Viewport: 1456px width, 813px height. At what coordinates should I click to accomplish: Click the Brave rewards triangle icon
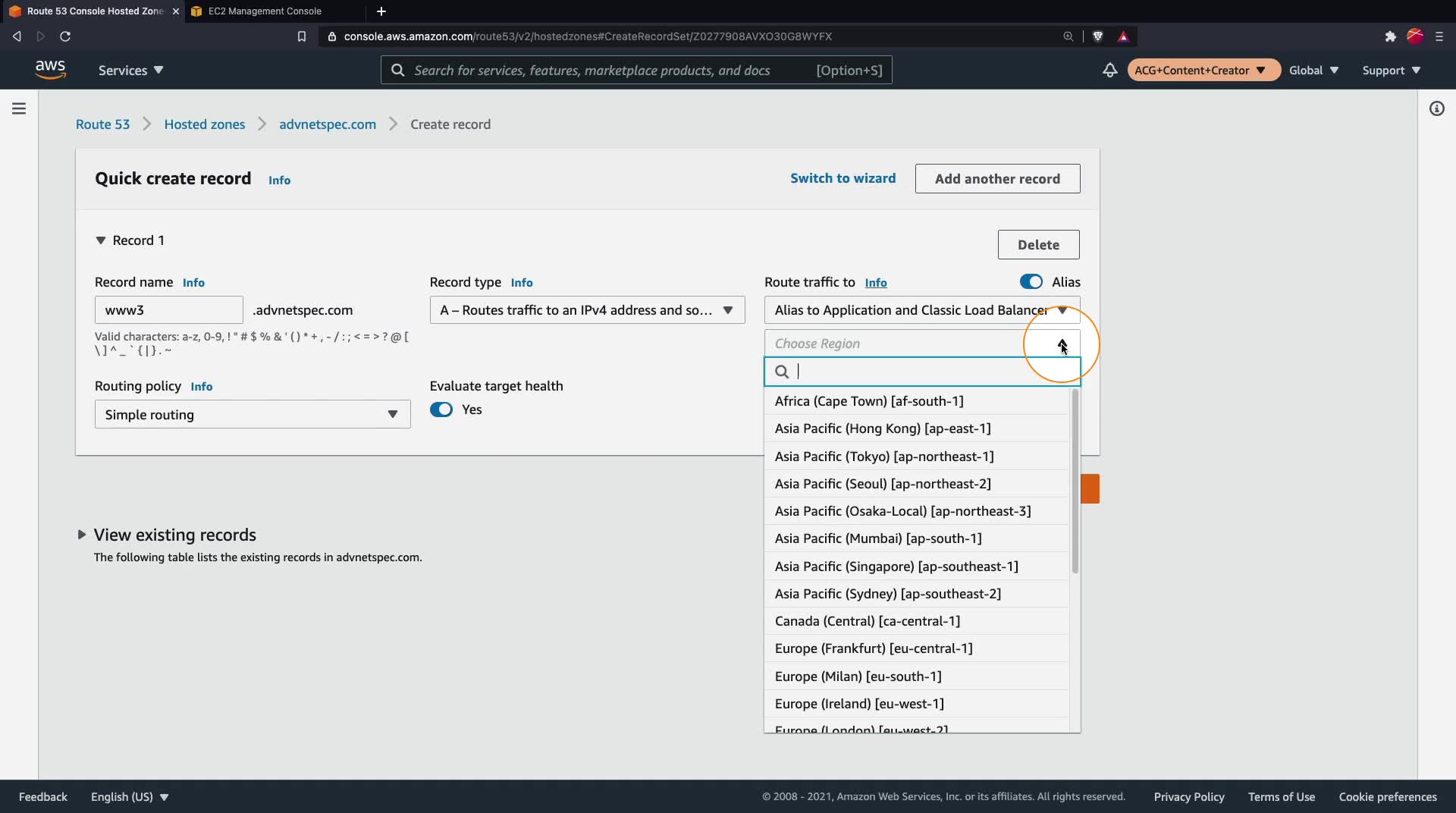click(1123, 36)
